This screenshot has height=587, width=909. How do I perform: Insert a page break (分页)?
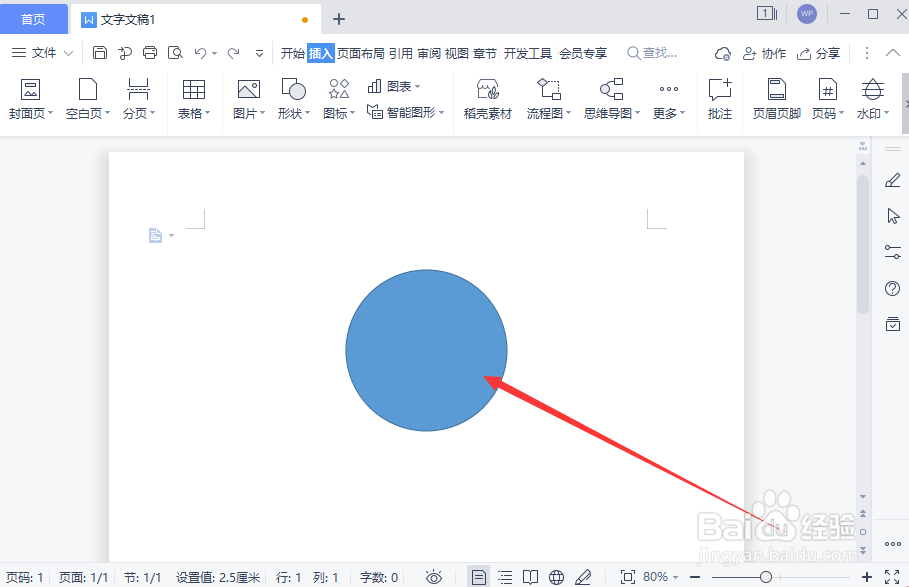(x=139, y=99)
